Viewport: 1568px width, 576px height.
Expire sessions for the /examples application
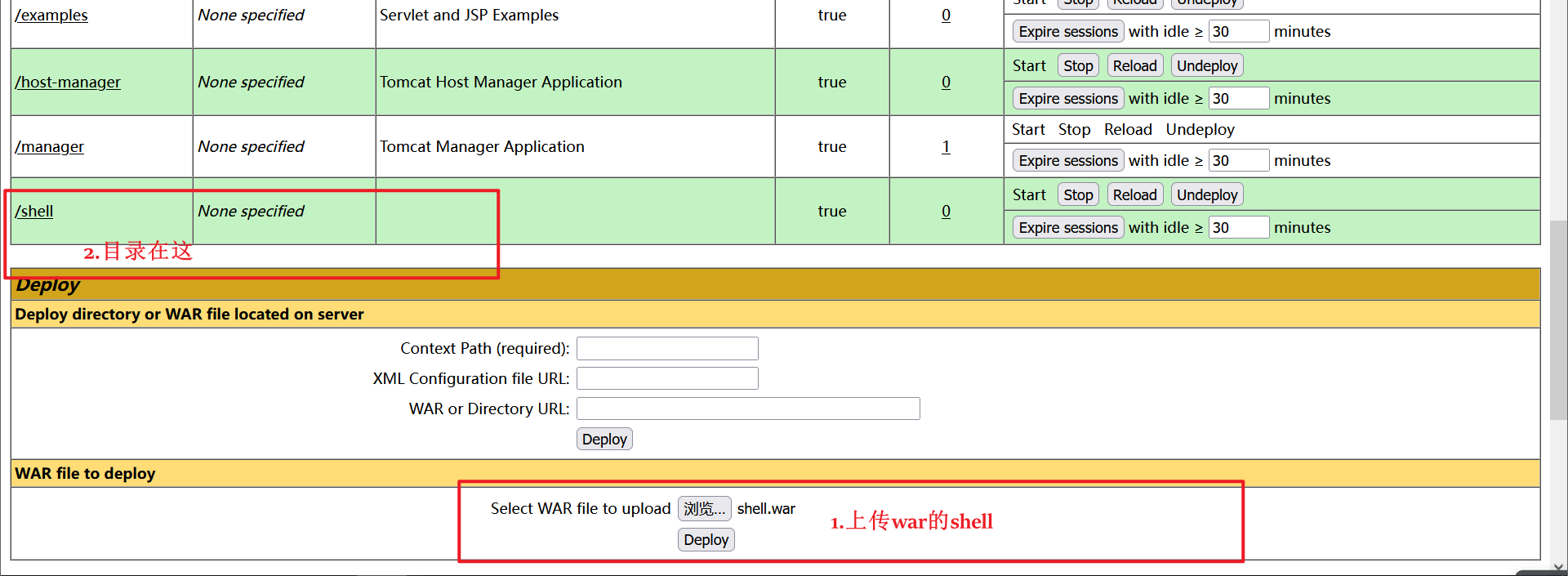(x=1068, y=32)
